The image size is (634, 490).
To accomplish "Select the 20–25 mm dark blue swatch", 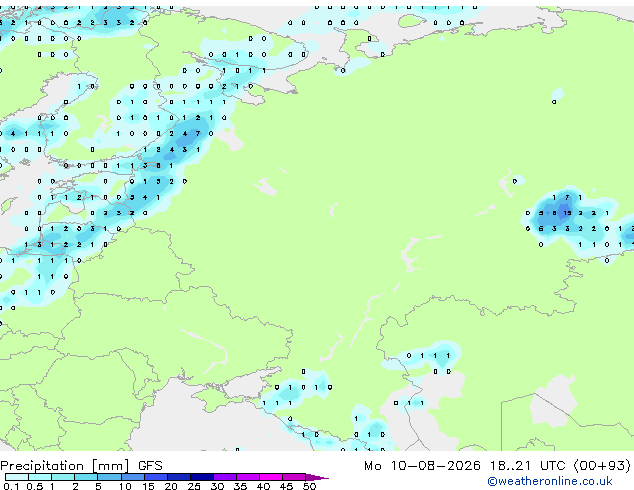I will [x=179, y=477].
